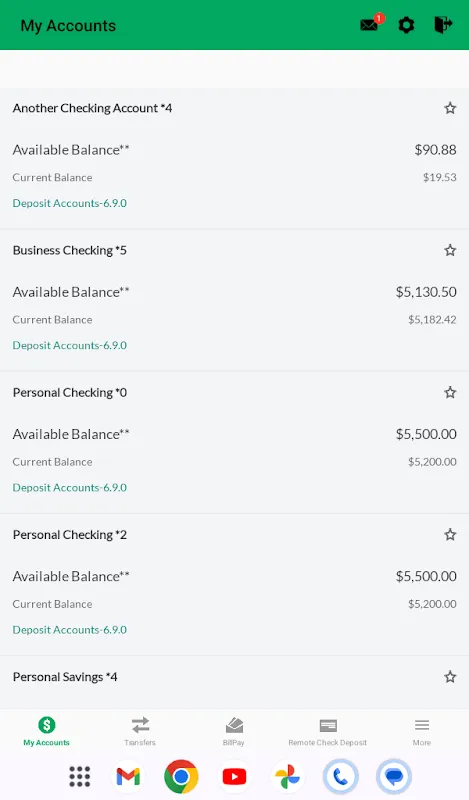Switch to Transfers tab

coord(140,731)
